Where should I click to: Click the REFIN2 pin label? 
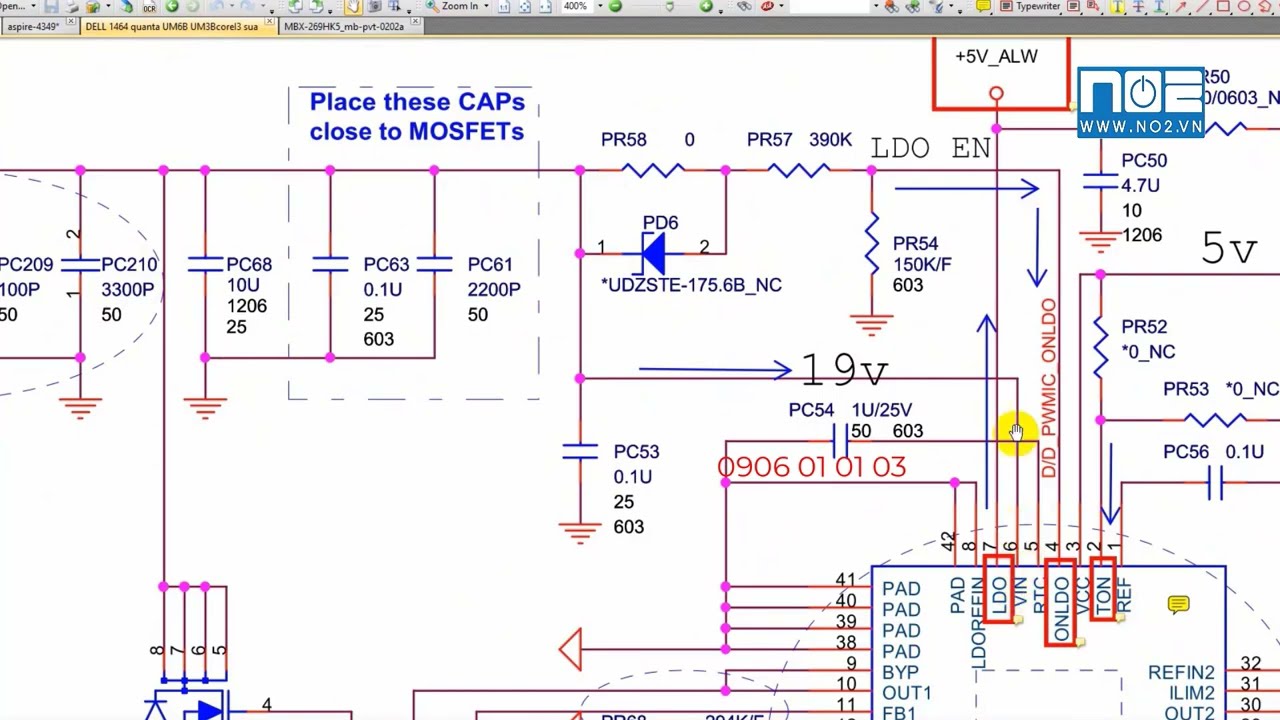point(1181,673)
